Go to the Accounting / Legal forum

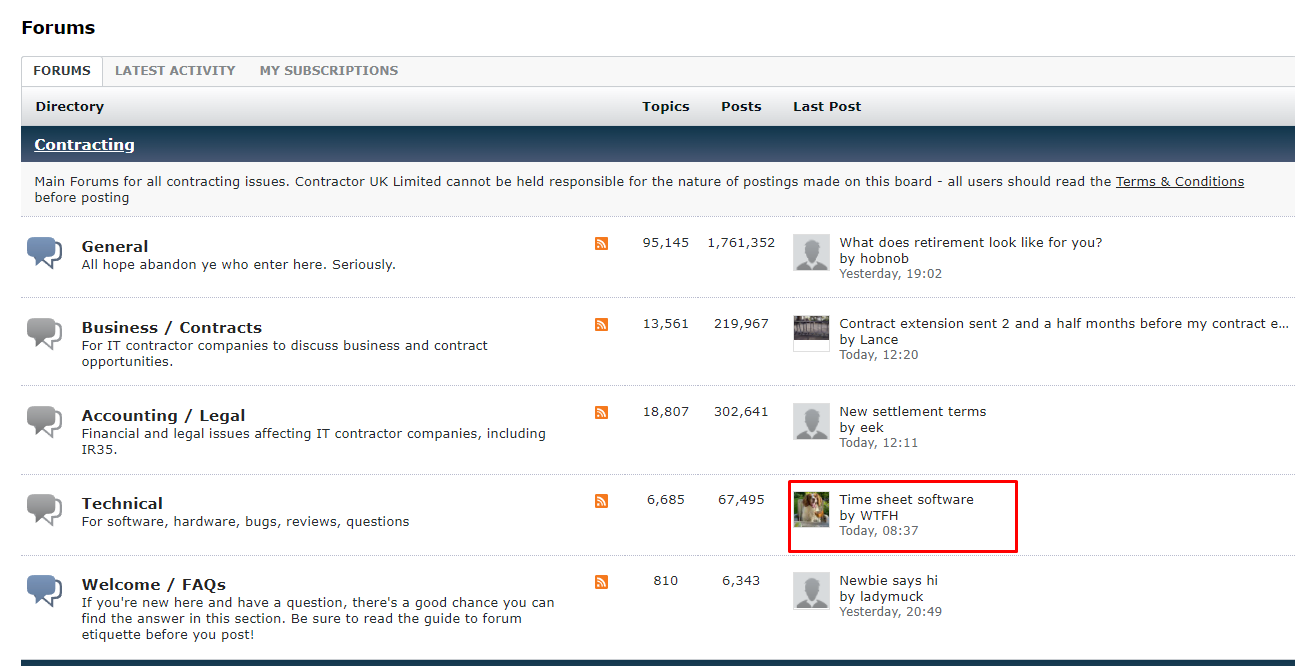tap(163, 416)
